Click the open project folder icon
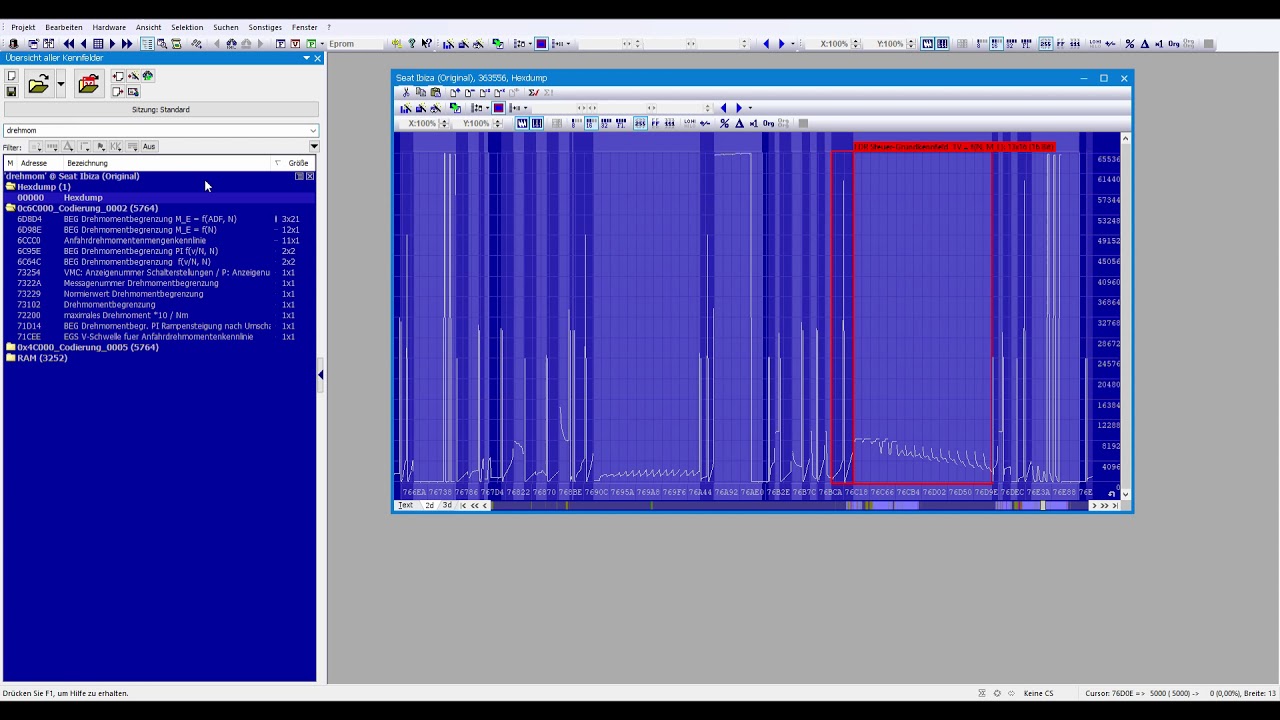 tap(38, 85)
